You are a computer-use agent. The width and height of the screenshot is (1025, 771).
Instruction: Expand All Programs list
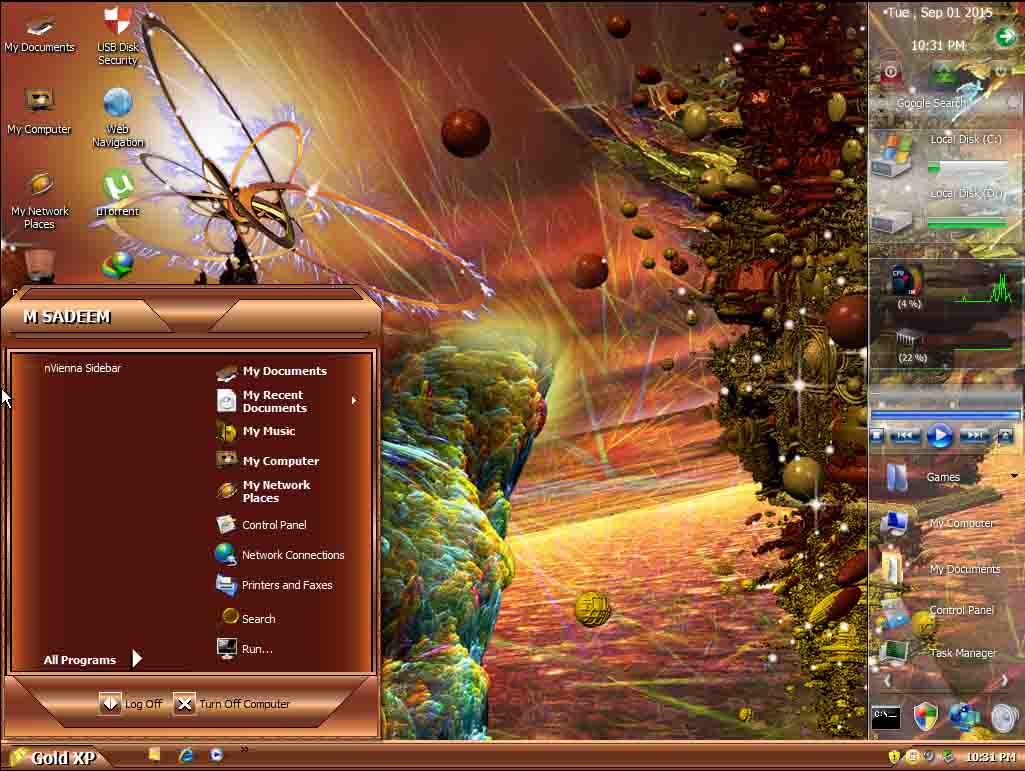click(x=92, y=659)
